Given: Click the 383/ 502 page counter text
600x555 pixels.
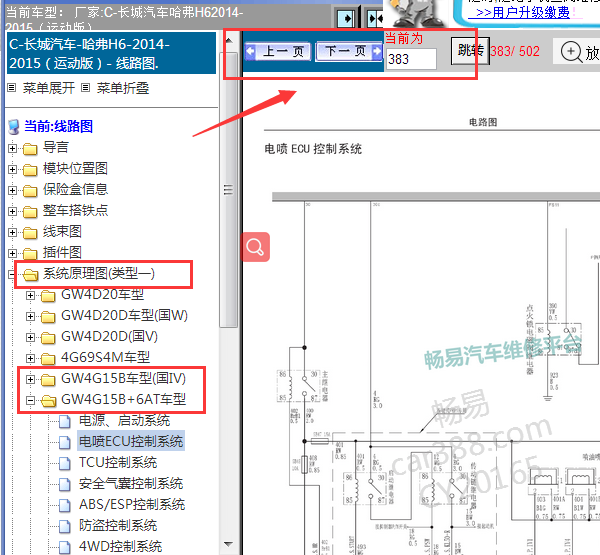Looking at the screenshot, I should pos(515,51).
